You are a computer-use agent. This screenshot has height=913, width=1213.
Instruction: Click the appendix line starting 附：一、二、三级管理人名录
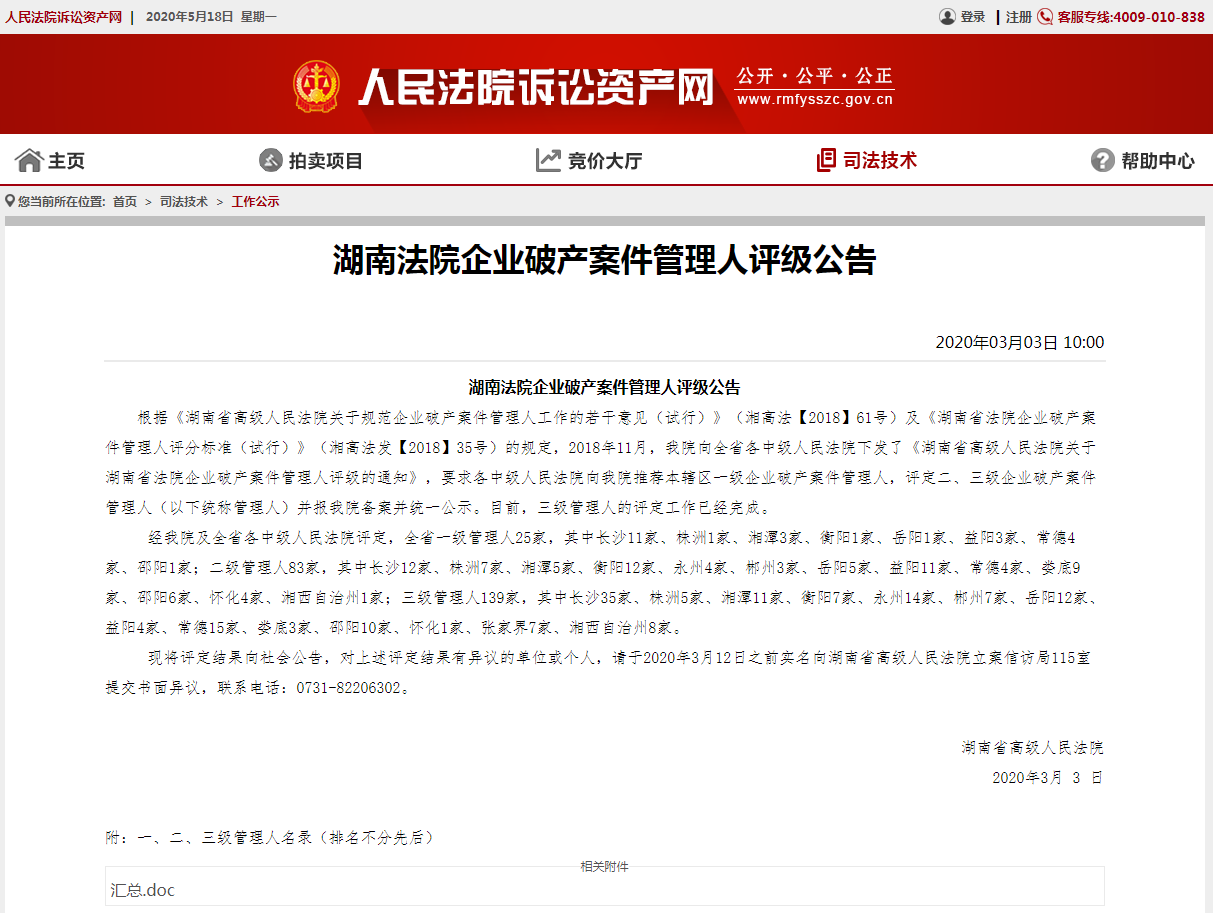(x=270, y=837)
